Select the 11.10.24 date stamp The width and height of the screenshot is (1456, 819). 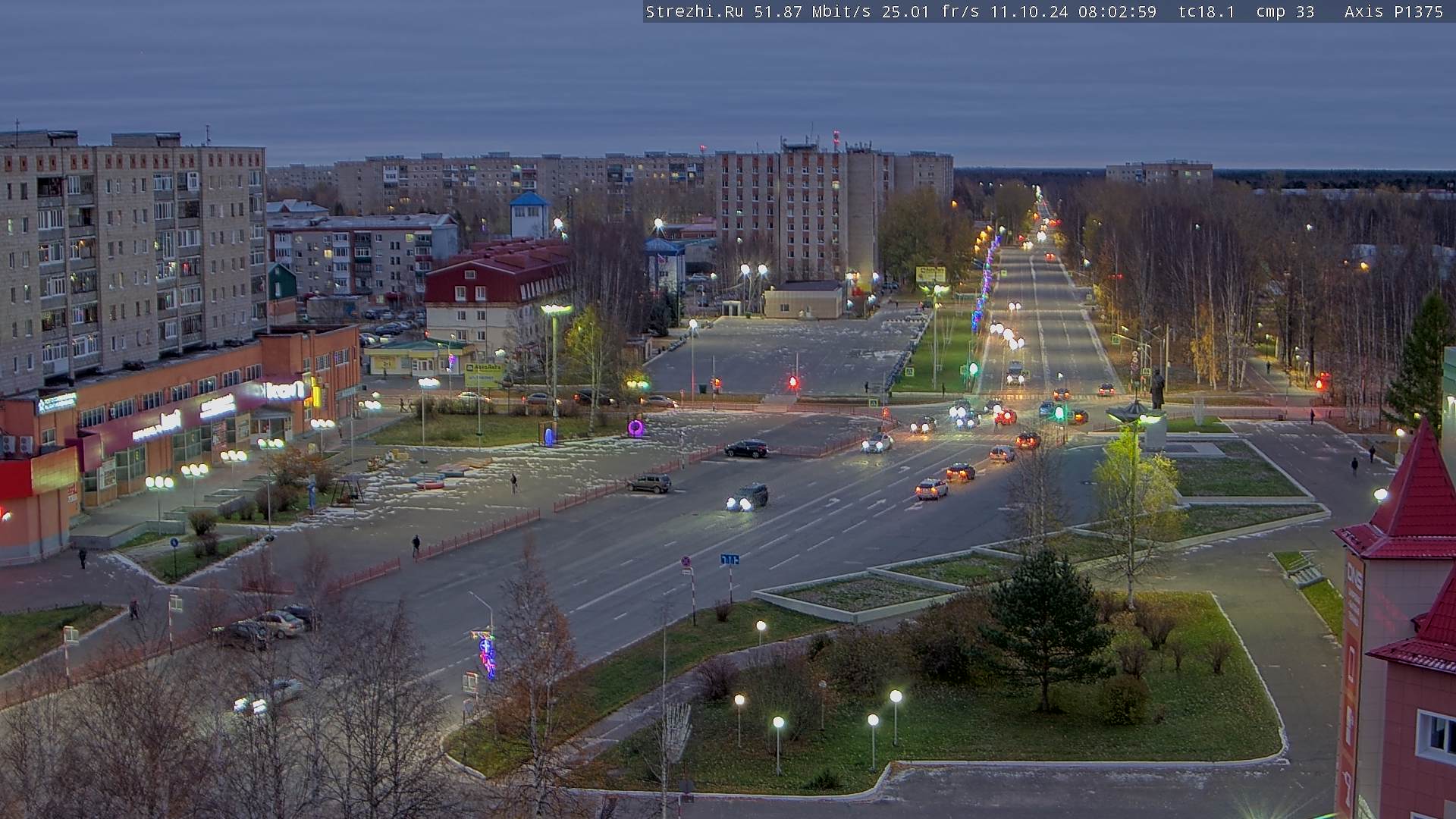(1029, 12)
